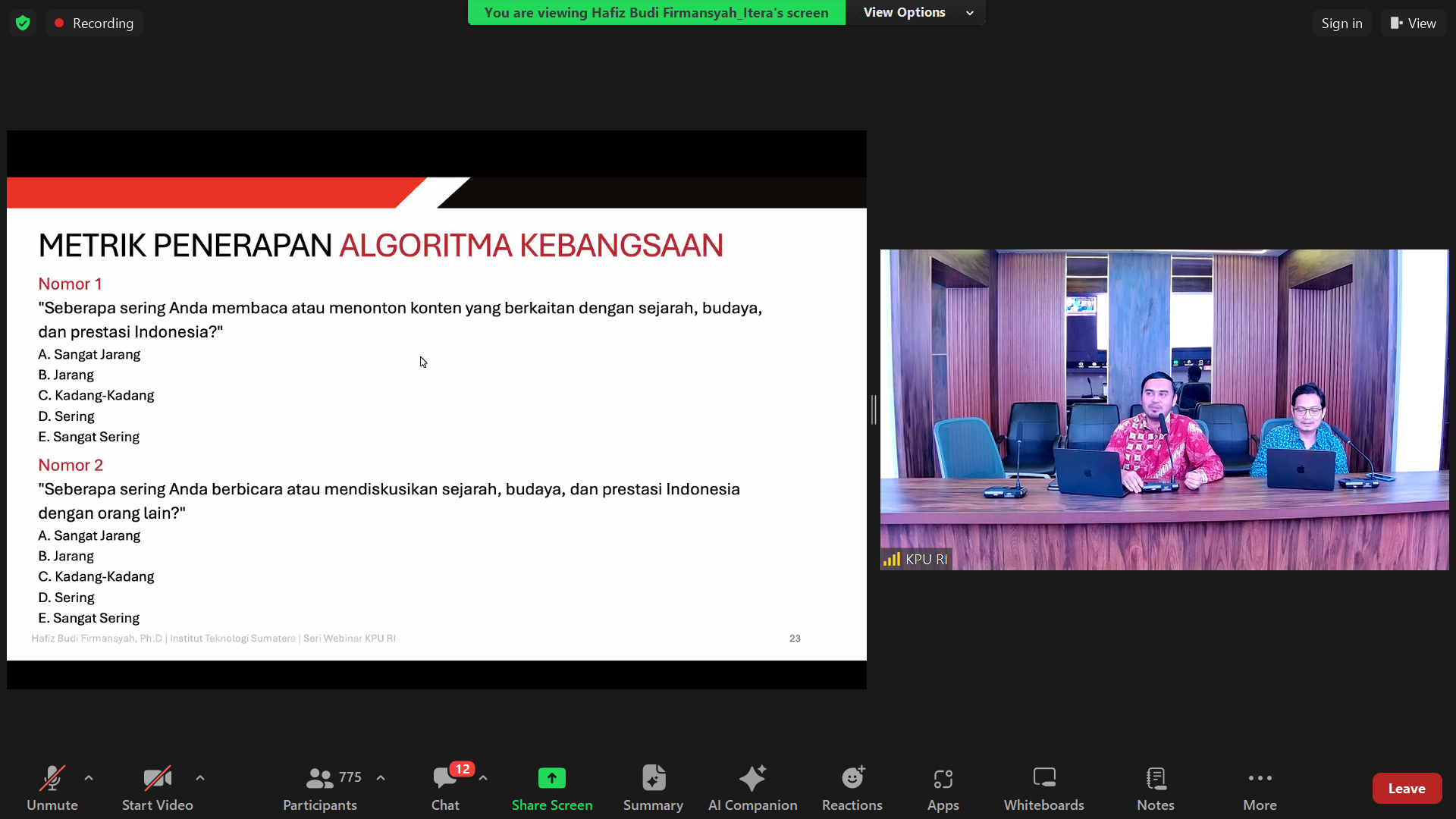Open AI Companion sparkle icon
The width and height of the screenshot is (1456, 819).
(x=752, y=779)
